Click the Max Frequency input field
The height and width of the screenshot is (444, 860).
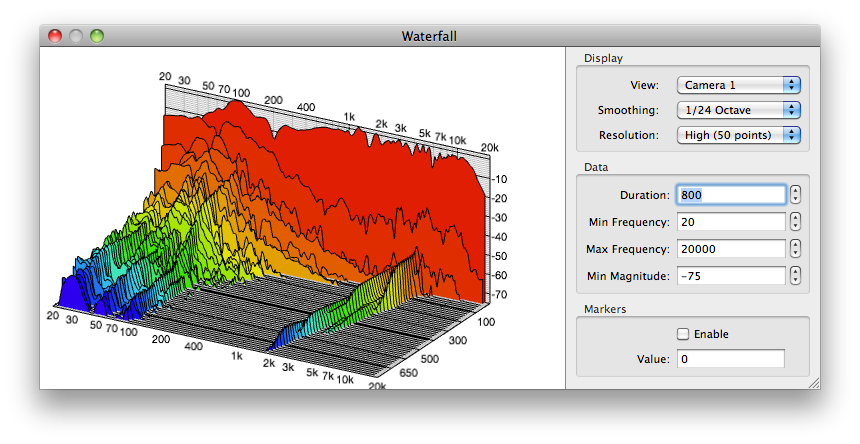[x=731, y=249]
